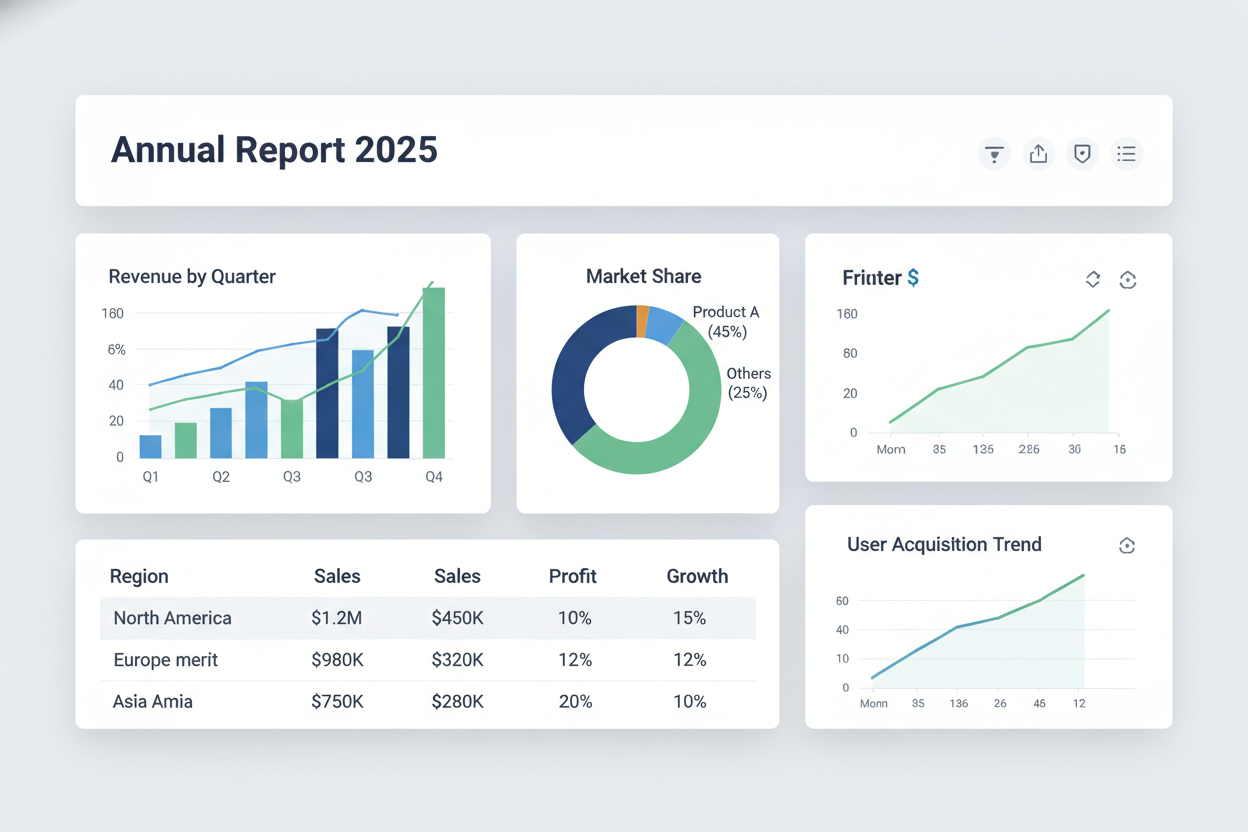The image size is (1248, 832).
Task: Click the "15%" growth value for North America
Action: point(690,618)
